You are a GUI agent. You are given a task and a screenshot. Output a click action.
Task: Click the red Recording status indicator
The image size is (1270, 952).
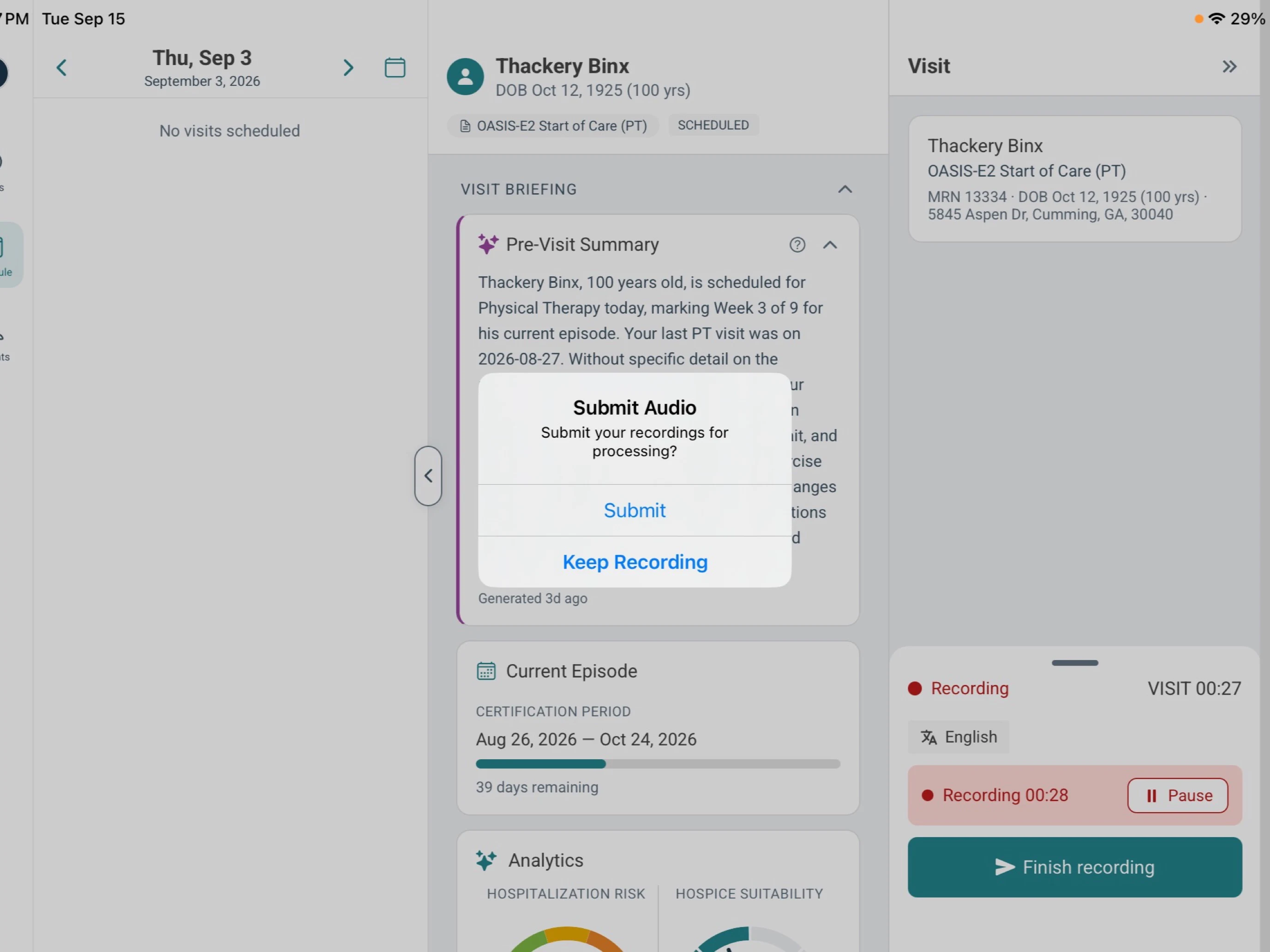(958, 688)
